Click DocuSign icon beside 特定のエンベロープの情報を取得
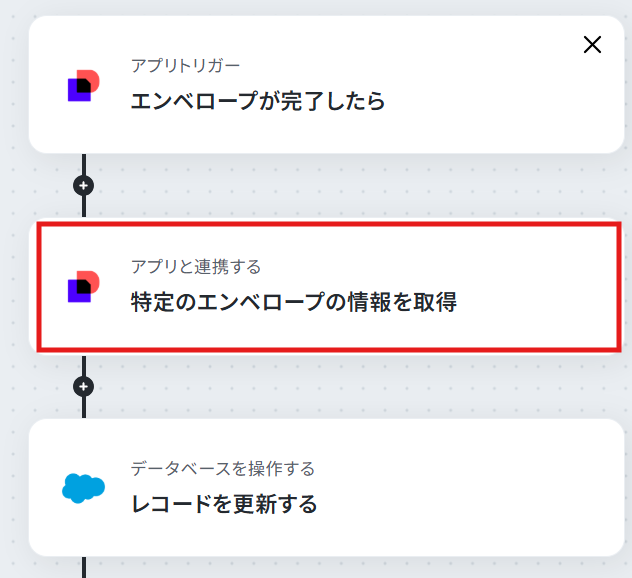This screenshot has height=578, width=632. tap(83, 287)
